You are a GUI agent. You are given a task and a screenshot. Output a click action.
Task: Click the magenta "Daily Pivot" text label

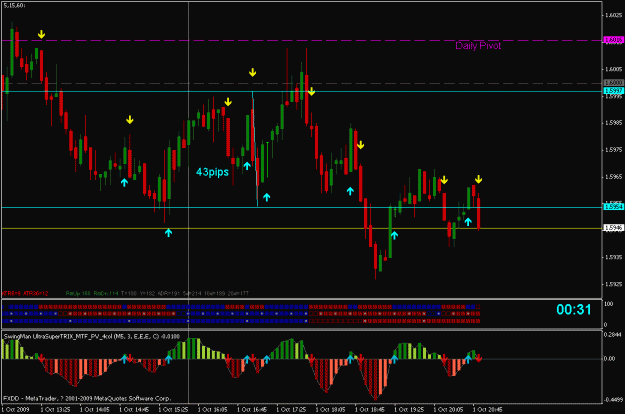click(x=478, y=46)
